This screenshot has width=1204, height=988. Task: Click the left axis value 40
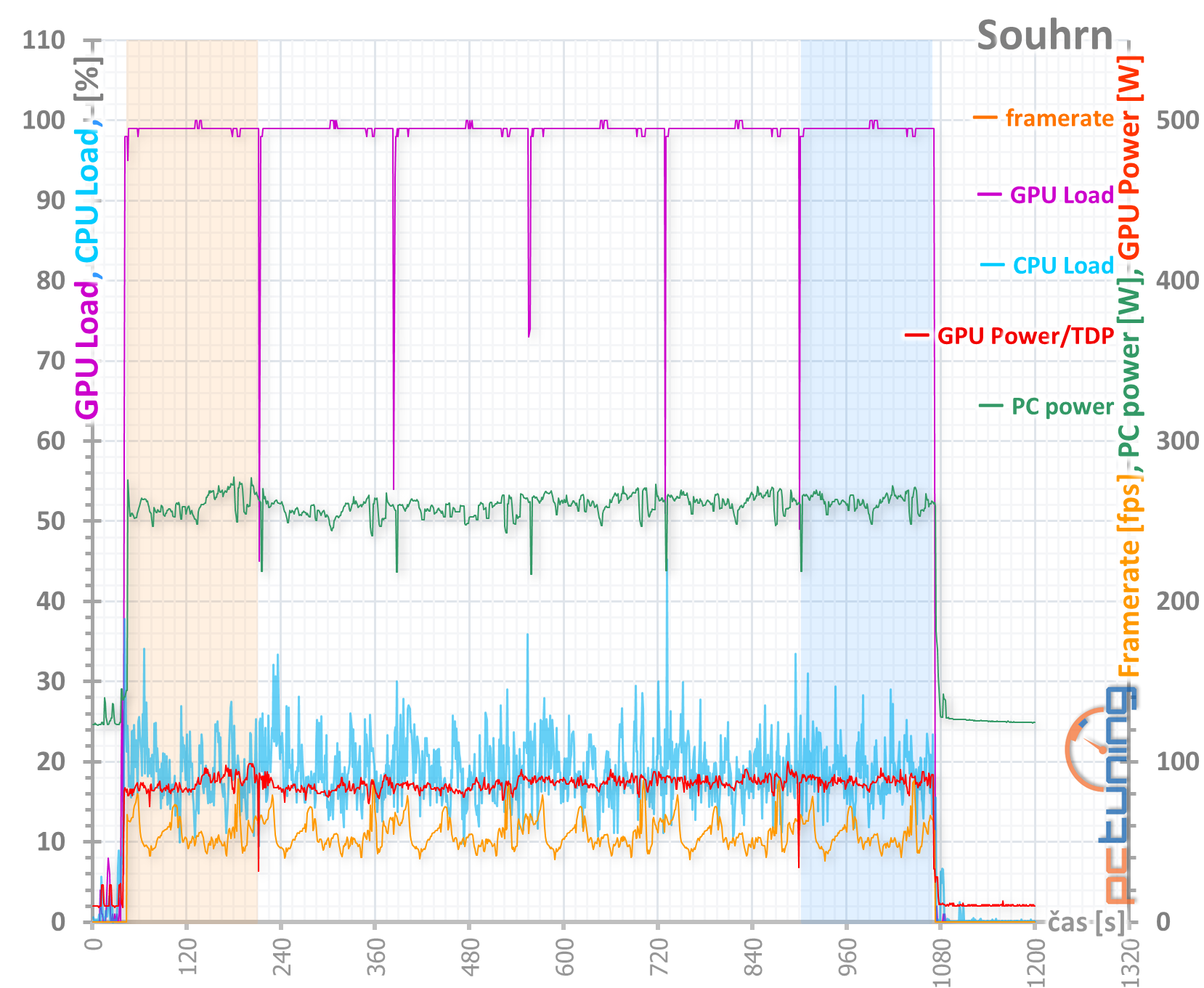tap(51, 601)
